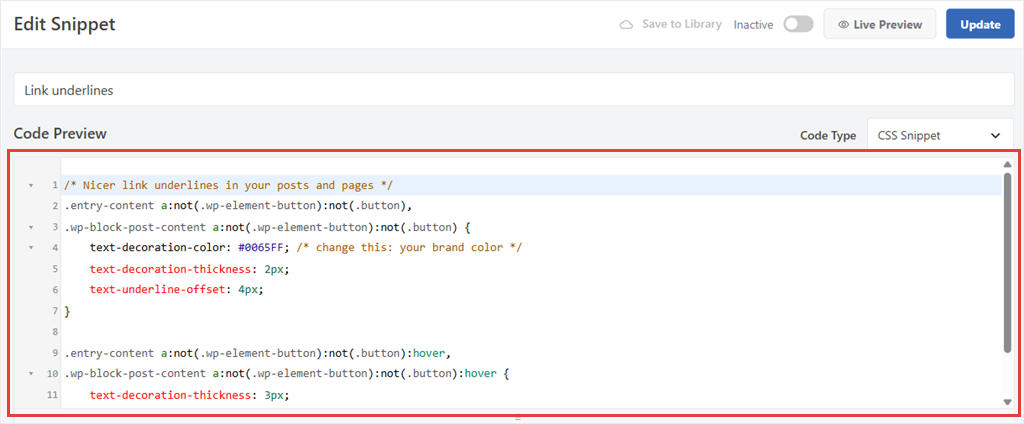Viewport: 1024px width, 424px height.
Task: Open the Code Type CSS Snippet dropdown
Action: (940, 135)
